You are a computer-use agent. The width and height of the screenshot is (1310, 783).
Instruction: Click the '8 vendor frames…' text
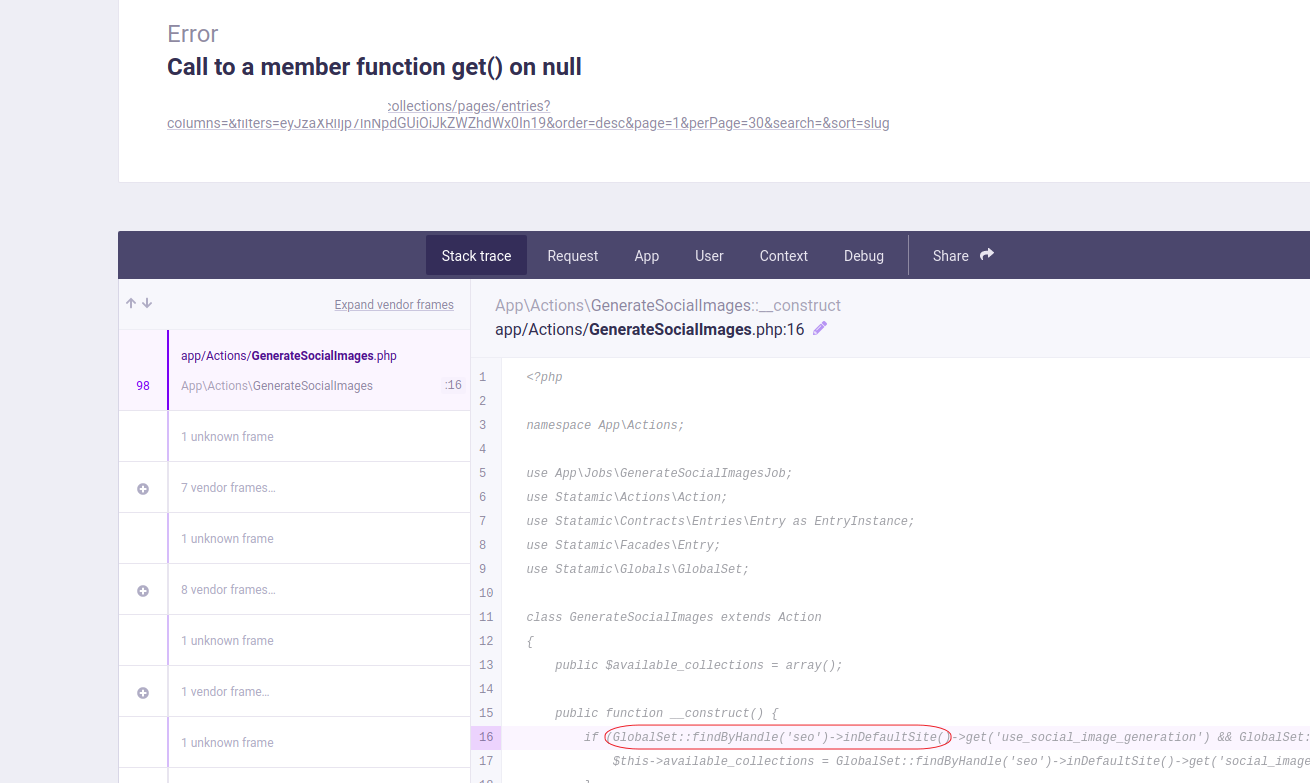228,590
